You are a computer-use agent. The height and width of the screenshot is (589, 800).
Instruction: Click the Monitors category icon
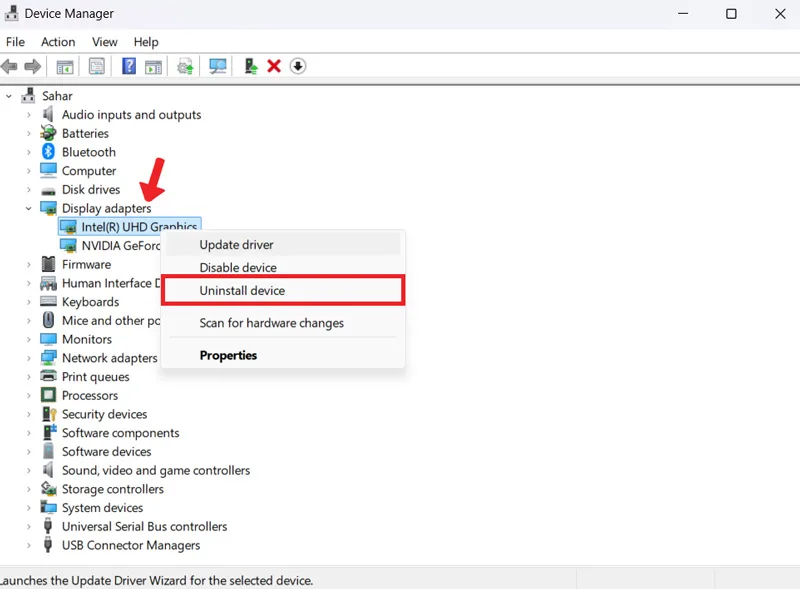[48, 339]
